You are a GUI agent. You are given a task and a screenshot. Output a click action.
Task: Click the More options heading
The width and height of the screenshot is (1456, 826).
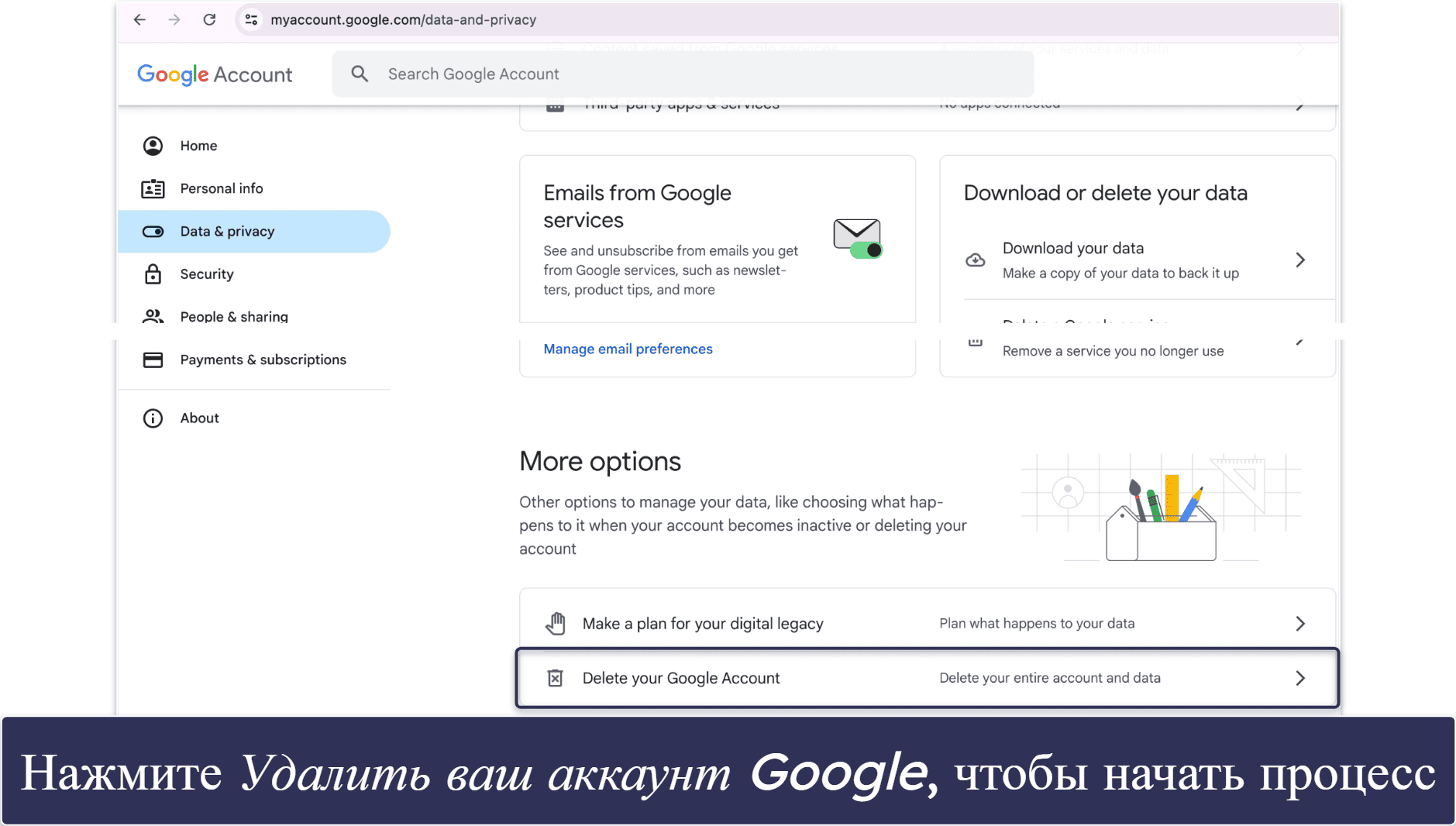(x=600, y=462)
